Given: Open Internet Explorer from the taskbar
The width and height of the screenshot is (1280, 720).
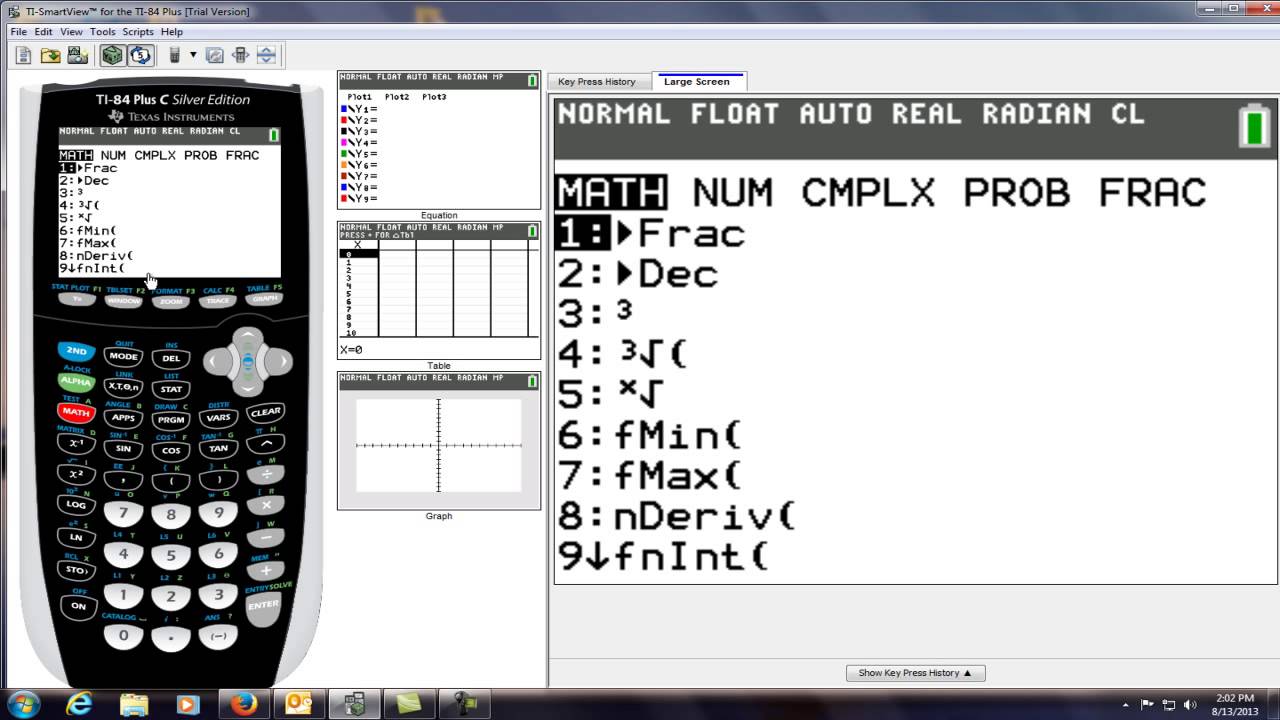Looking at the screenshot, I should [x=79, y=704].
